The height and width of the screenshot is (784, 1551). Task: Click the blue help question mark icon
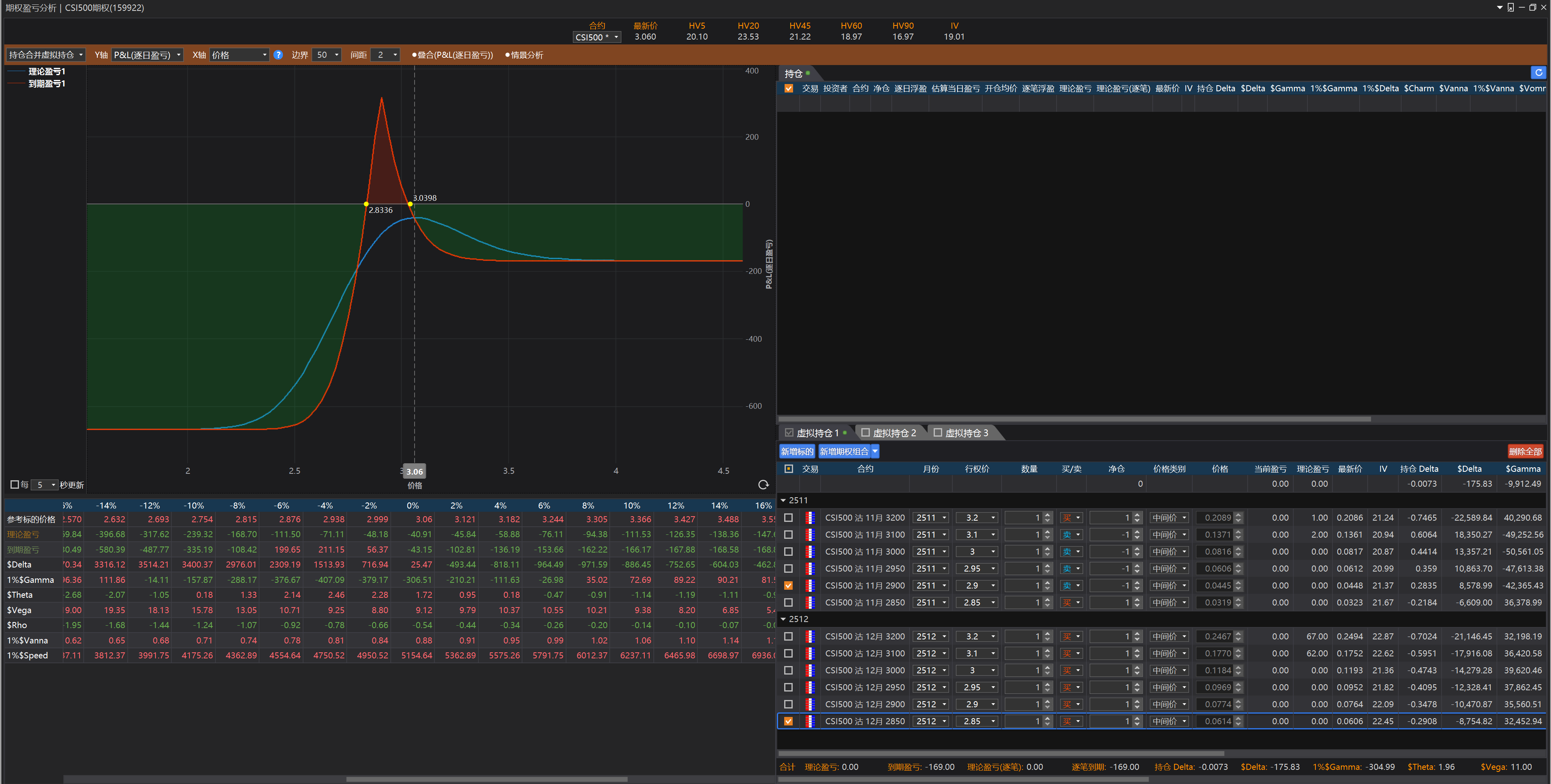pos(278,55)
